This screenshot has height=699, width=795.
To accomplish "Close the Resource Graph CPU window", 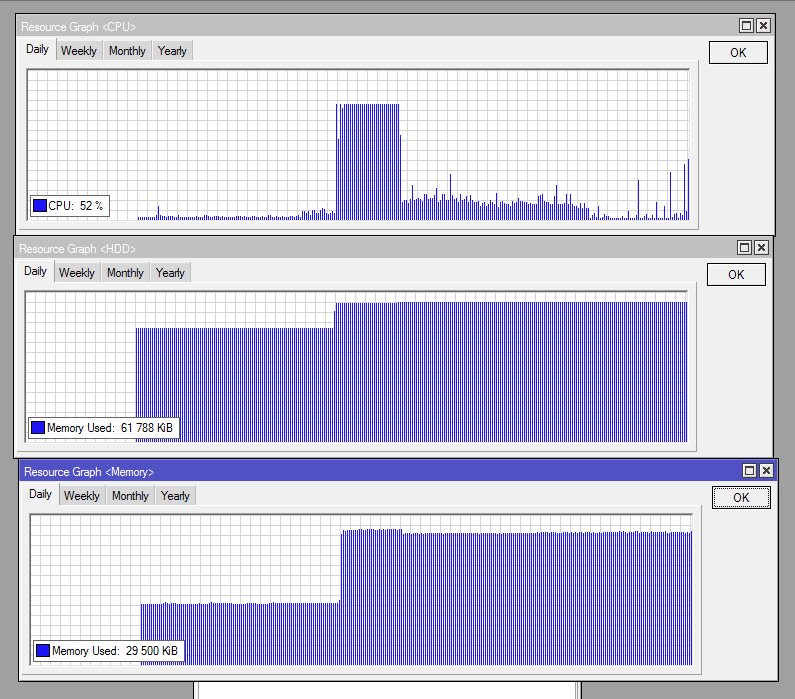I will (763, 26).
